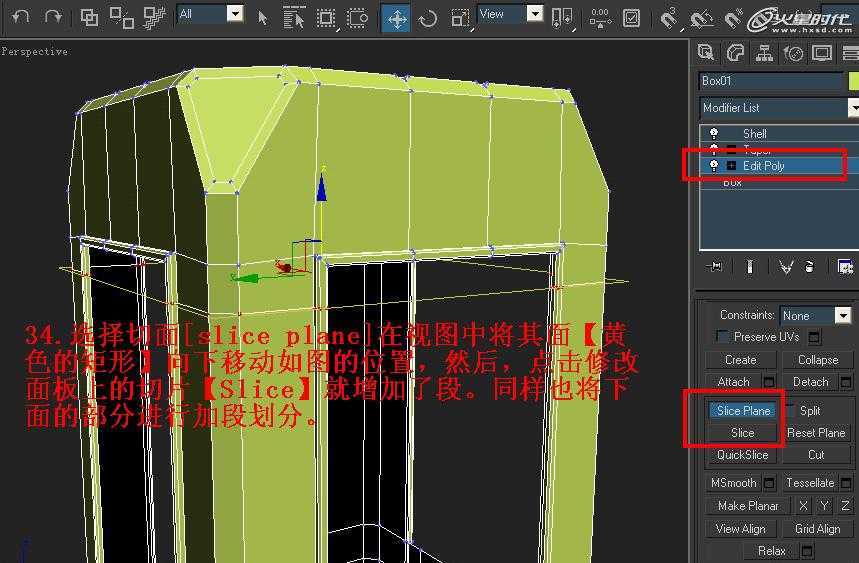Open the Attach list settings box

coord(769,382)
